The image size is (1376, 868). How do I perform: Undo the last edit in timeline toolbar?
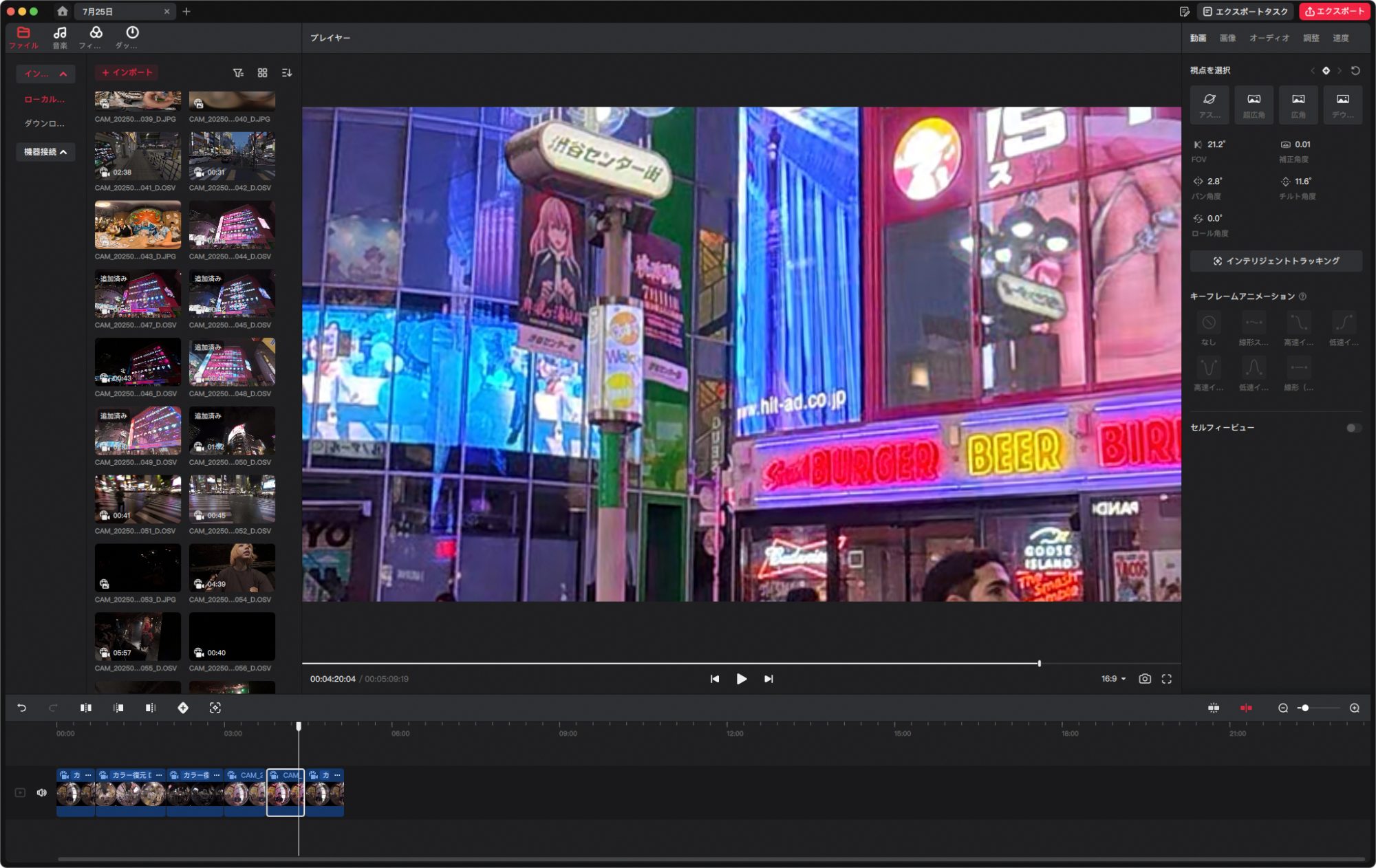pyautogui.click(x=21, y=708)
